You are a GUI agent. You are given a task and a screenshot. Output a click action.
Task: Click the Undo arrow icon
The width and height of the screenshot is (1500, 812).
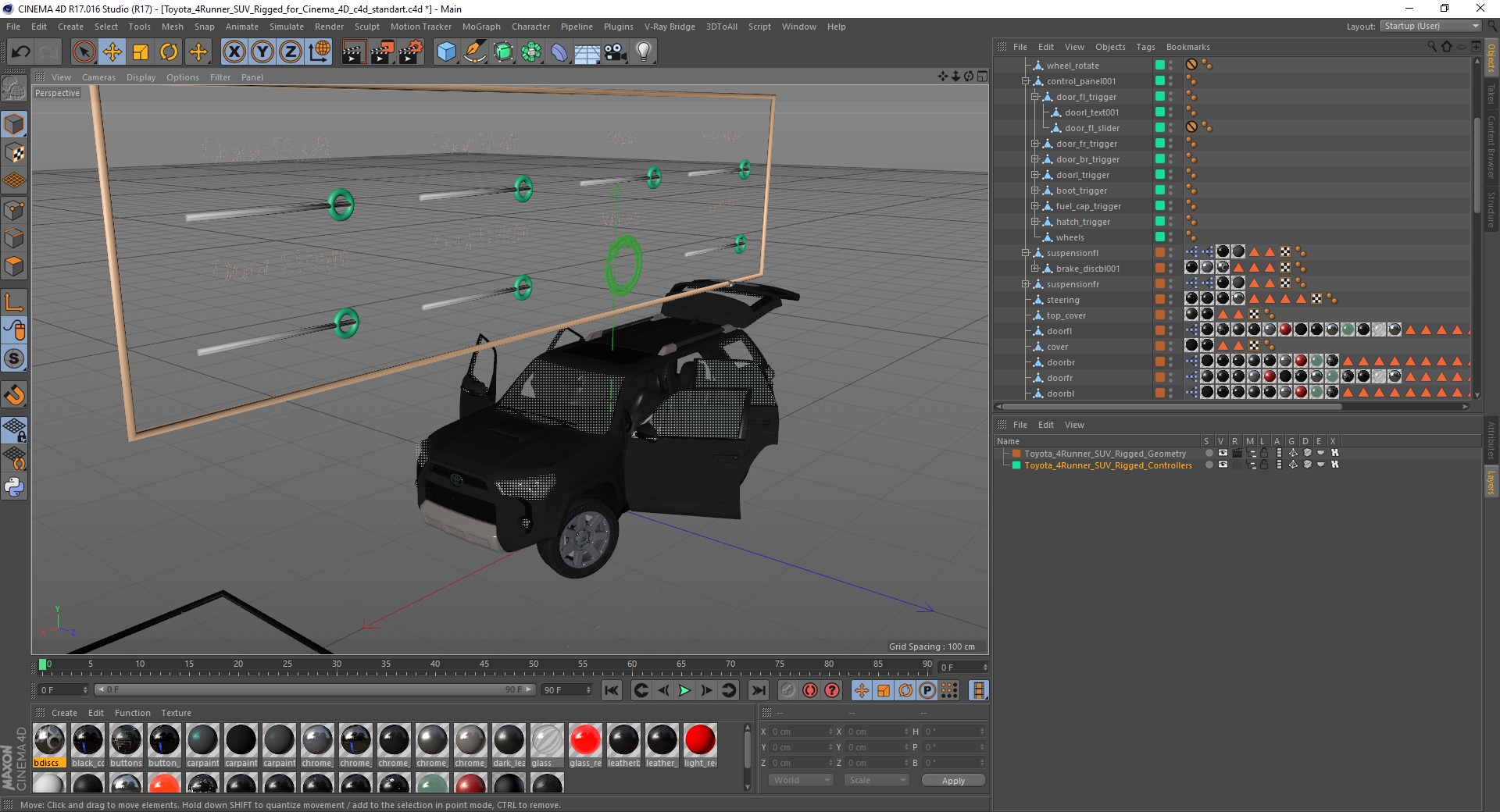pos(21,52)
